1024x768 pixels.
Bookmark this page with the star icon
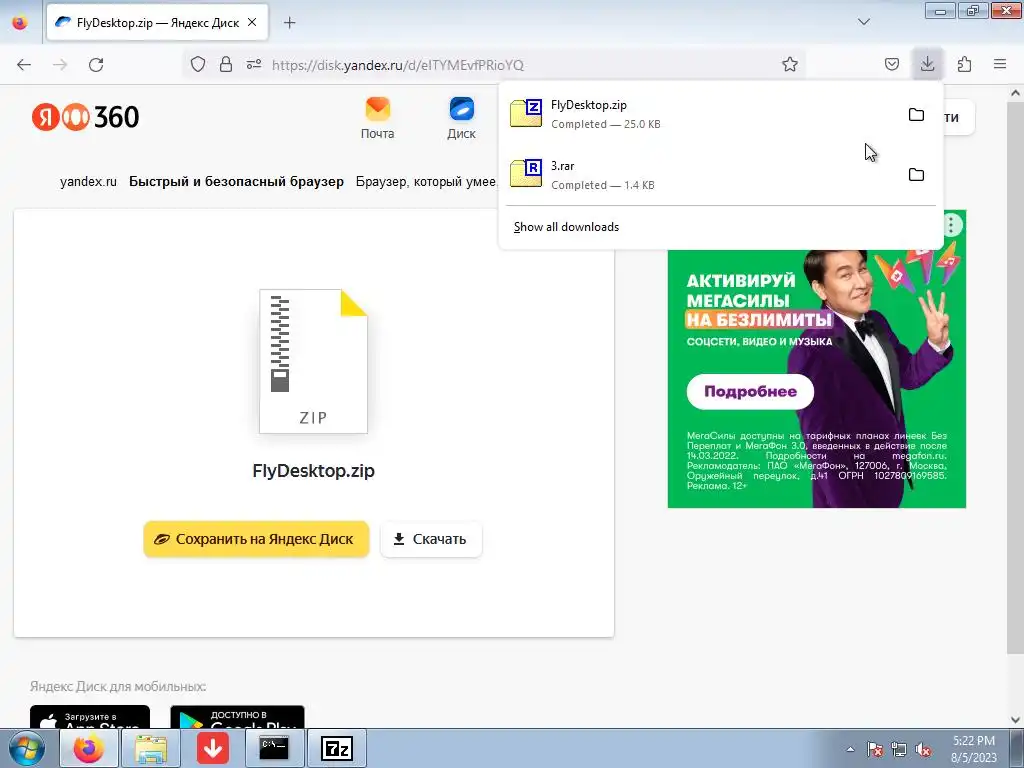[790, 64]
